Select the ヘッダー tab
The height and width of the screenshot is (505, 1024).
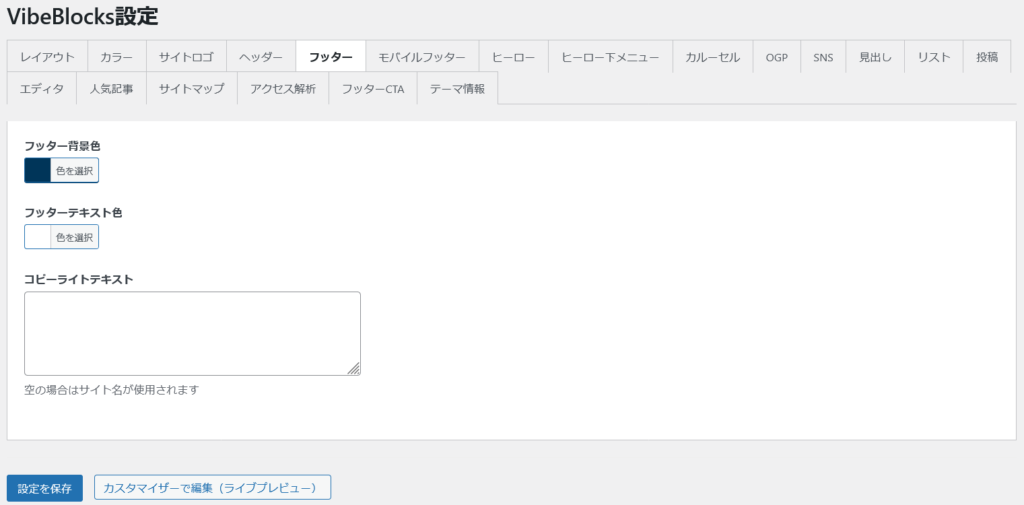[261, 57]
